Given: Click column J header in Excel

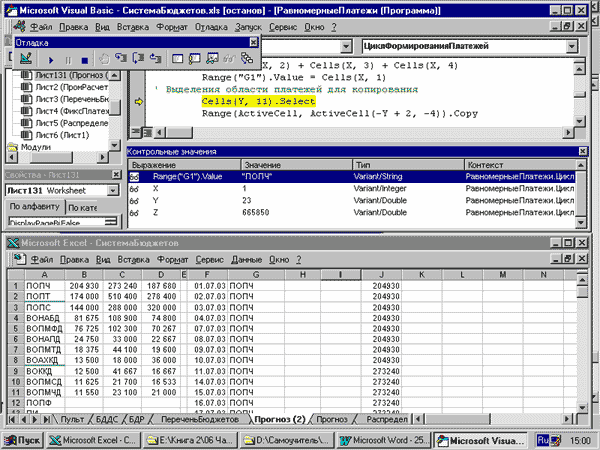Looking at the screenshot, I should [382, 274].
